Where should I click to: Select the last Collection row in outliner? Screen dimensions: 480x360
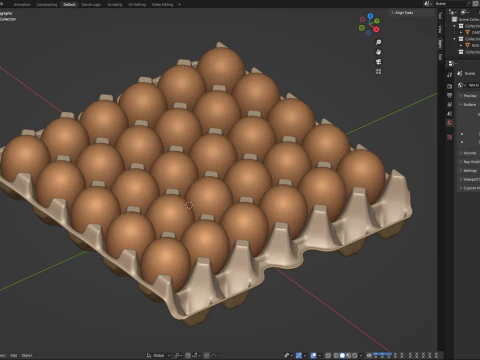pos(469,52)
